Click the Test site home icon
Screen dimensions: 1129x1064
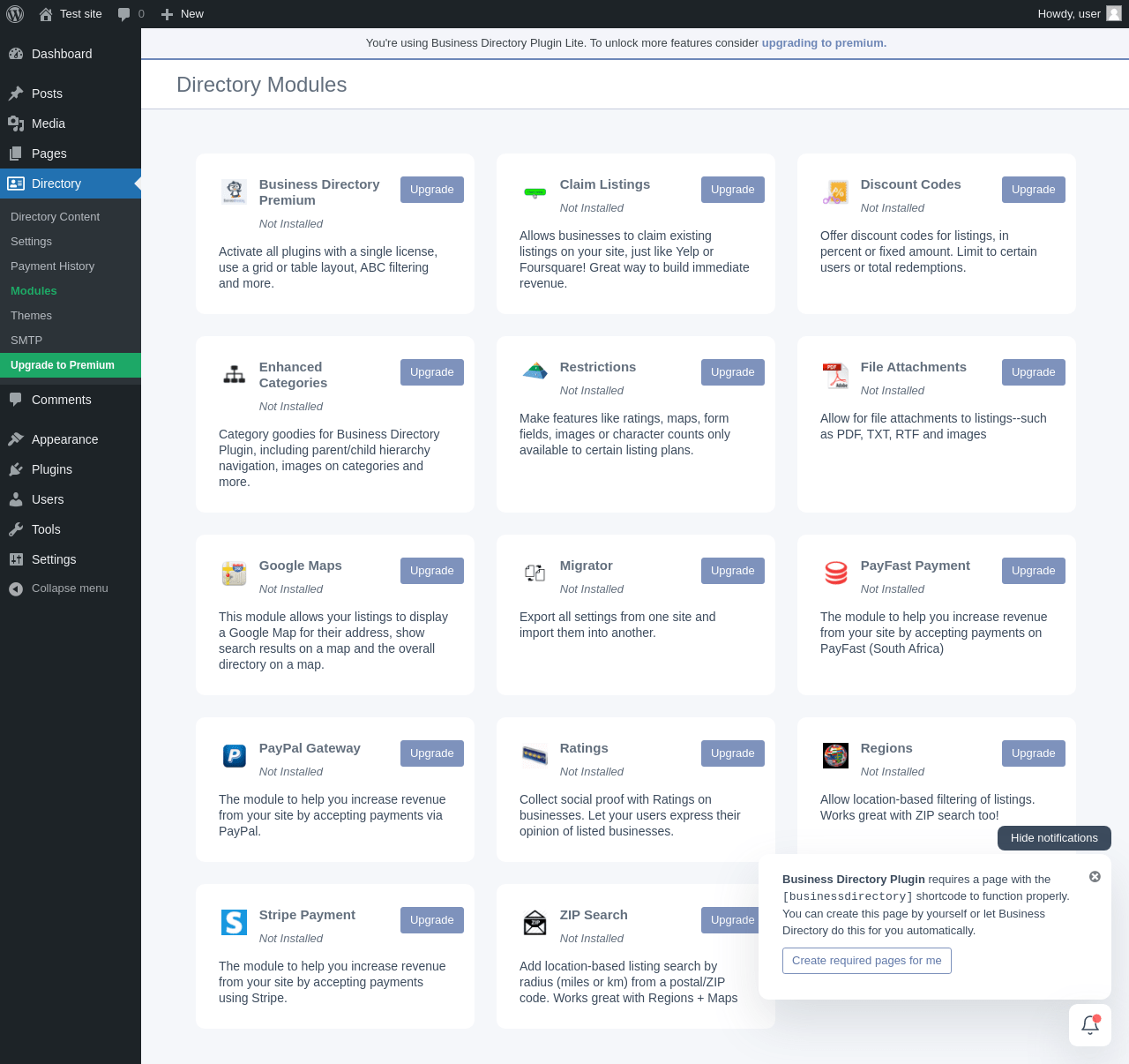46,14
